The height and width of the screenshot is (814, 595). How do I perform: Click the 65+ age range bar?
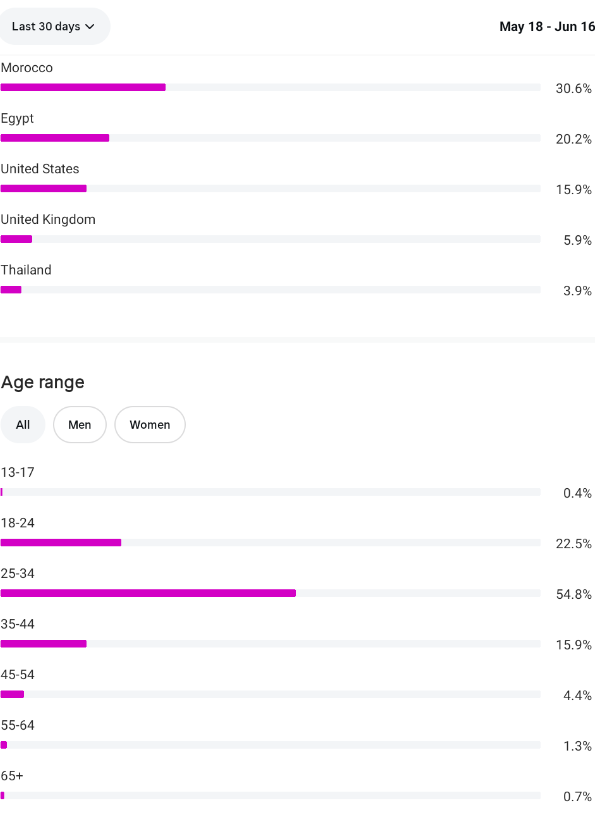pos(271,795)
